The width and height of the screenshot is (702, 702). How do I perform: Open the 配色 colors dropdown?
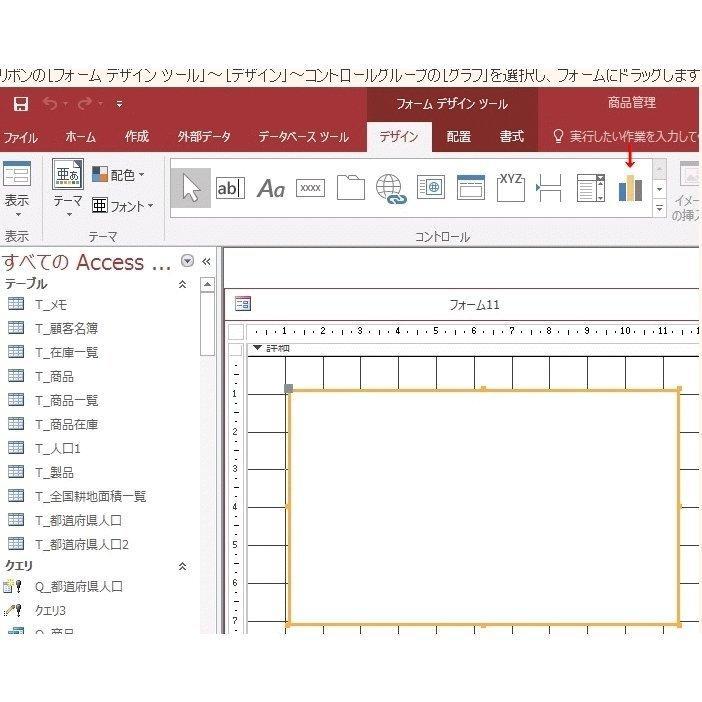pos(118,175)
